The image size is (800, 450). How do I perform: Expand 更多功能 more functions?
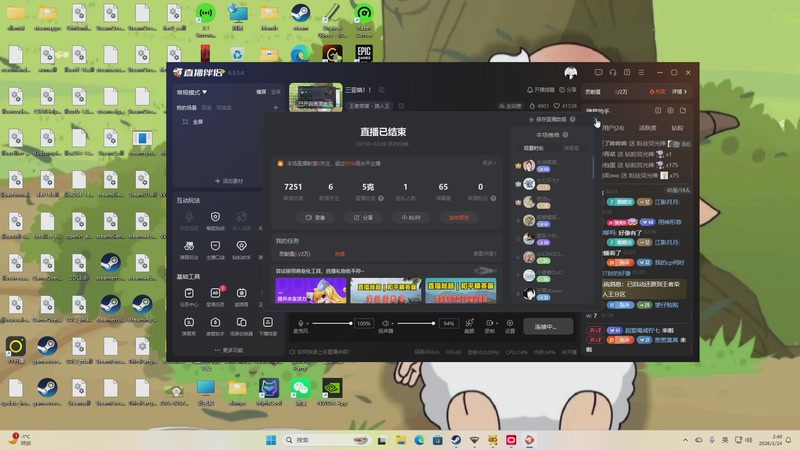click(229, 350)
